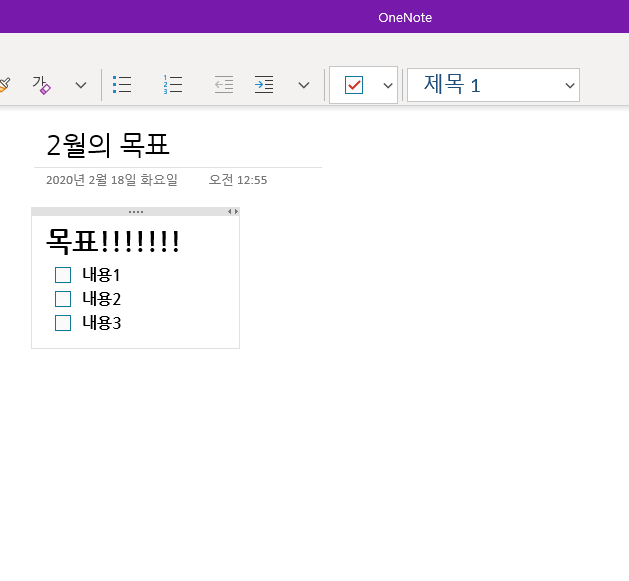Click the 내용1 text
The image size is (629, 581).
click(101, 275)
